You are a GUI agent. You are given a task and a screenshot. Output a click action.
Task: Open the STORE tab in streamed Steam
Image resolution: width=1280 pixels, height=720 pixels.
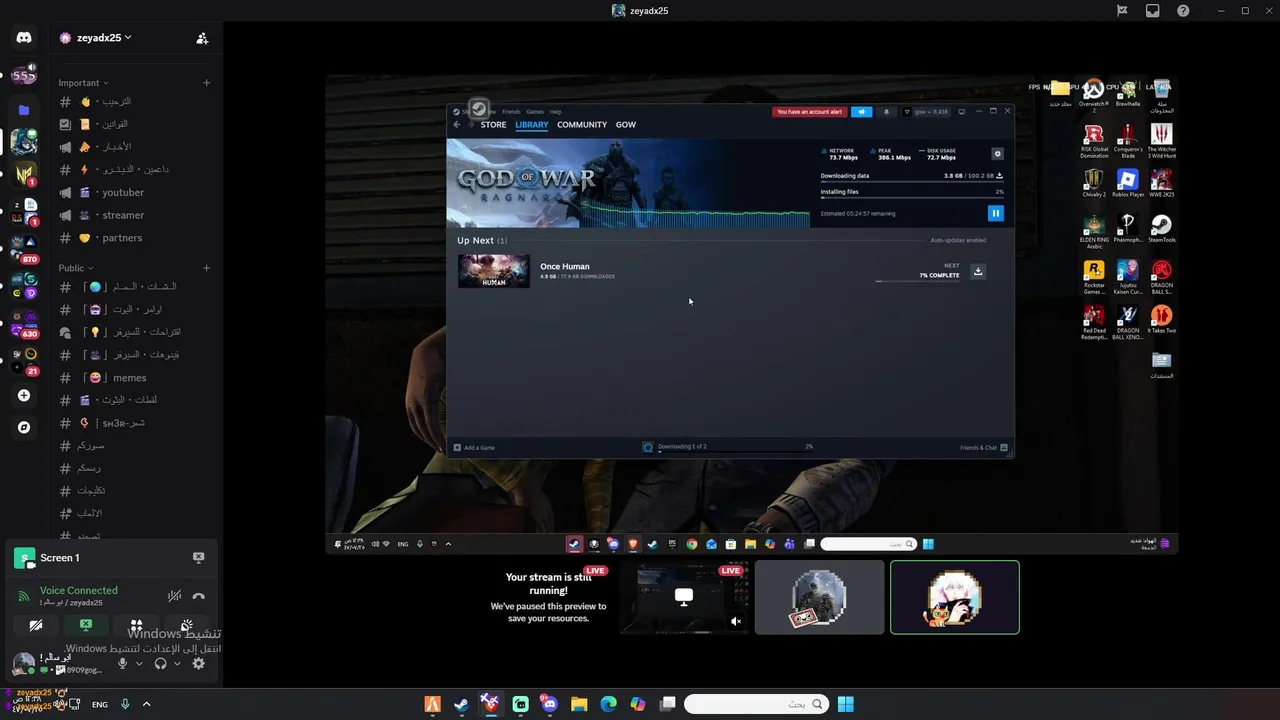[x=493, y=125]
